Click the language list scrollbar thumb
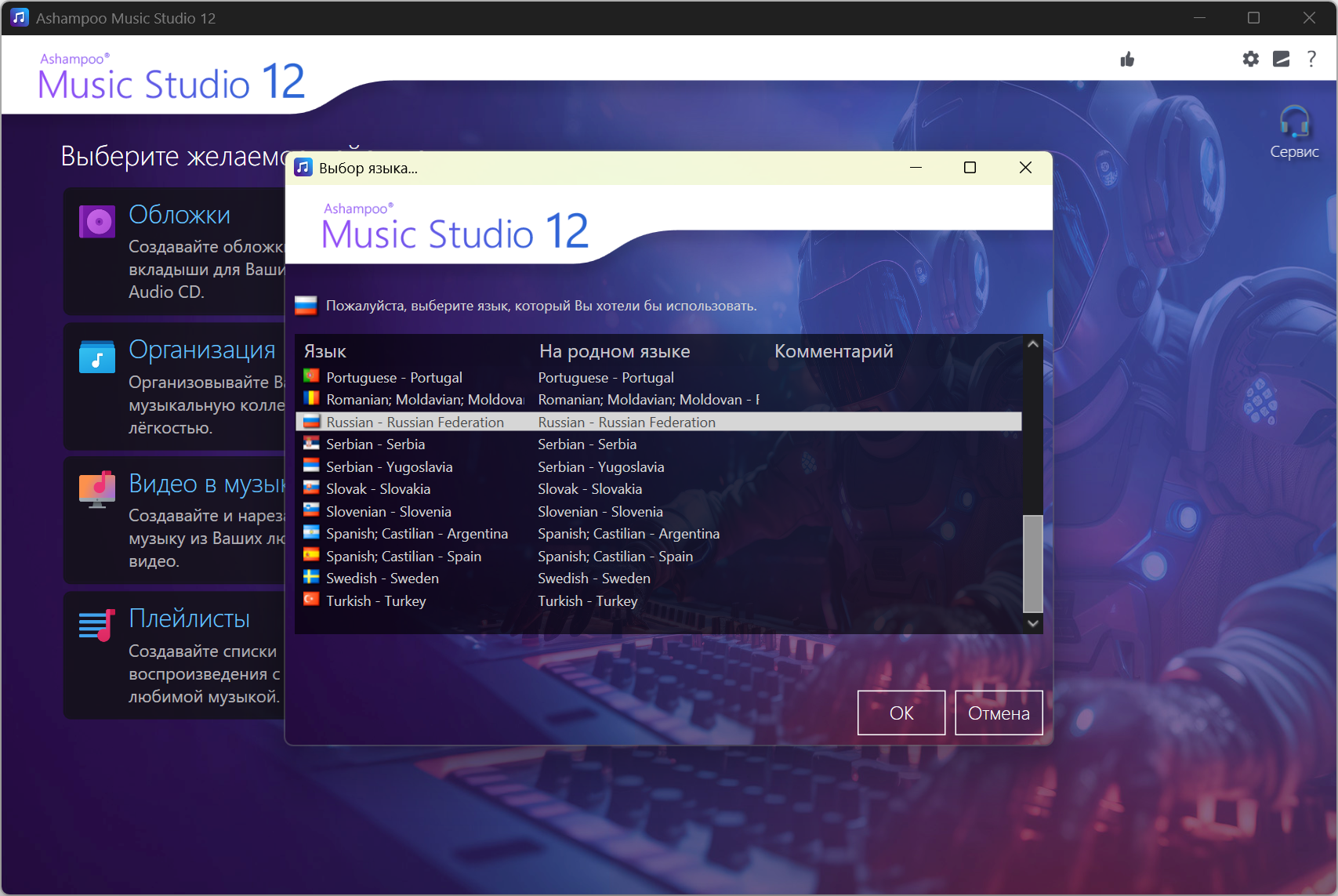Viewport: 1338px width, 896px height. coord(1033,563)
